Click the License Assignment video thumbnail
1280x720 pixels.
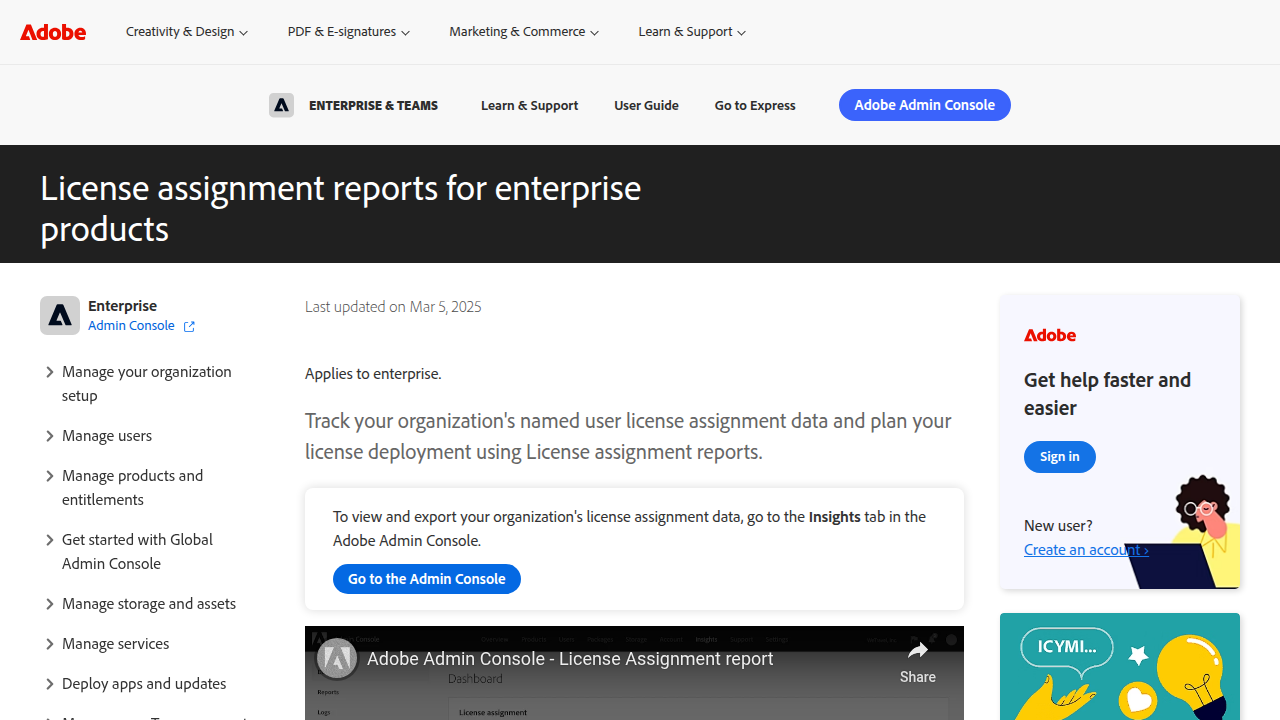pos(634,673)
